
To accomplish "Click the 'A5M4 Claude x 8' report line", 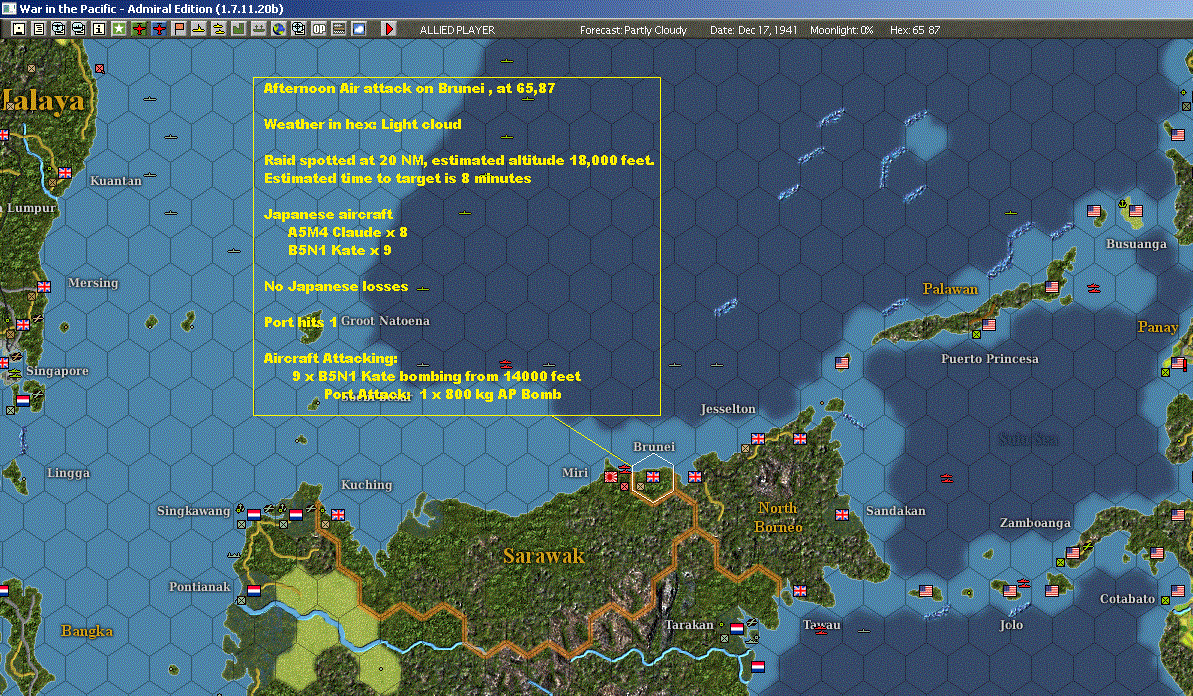I will tap(347, 232).
